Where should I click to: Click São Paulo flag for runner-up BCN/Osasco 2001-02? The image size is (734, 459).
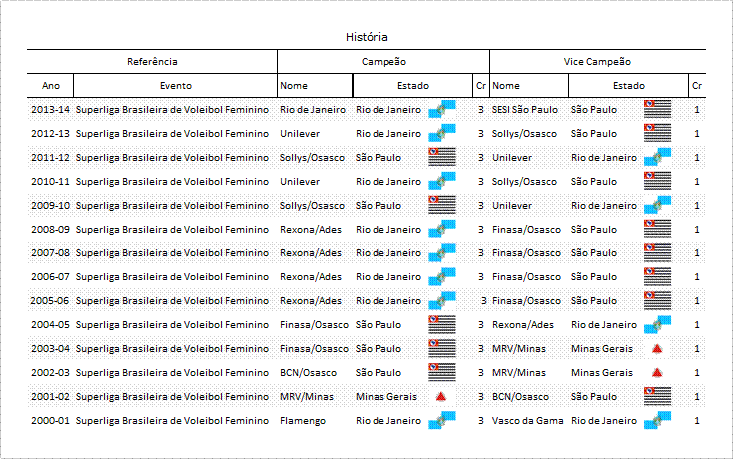pos(657,396)
